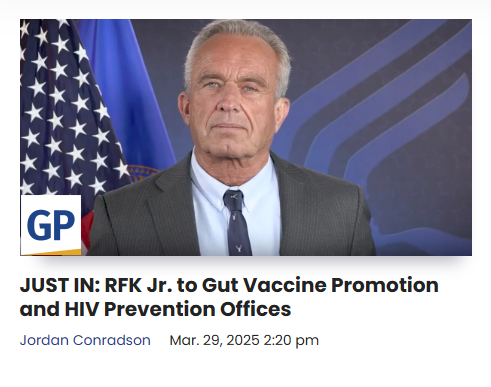Open author Jordan Conradson's profile link
491x387 pixels.
[85, 340]
